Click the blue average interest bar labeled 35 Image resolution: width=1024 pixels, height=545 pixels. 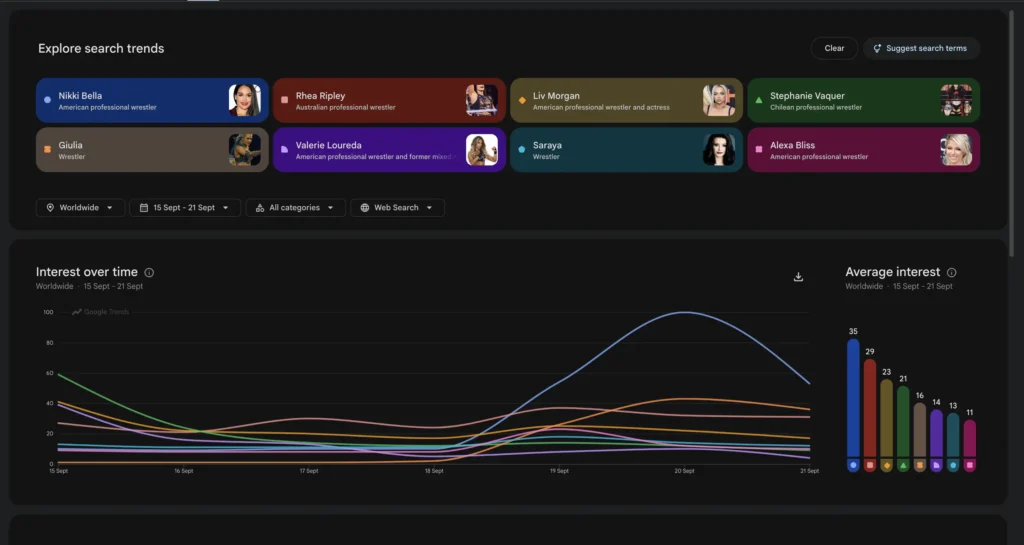click(853, 398)
